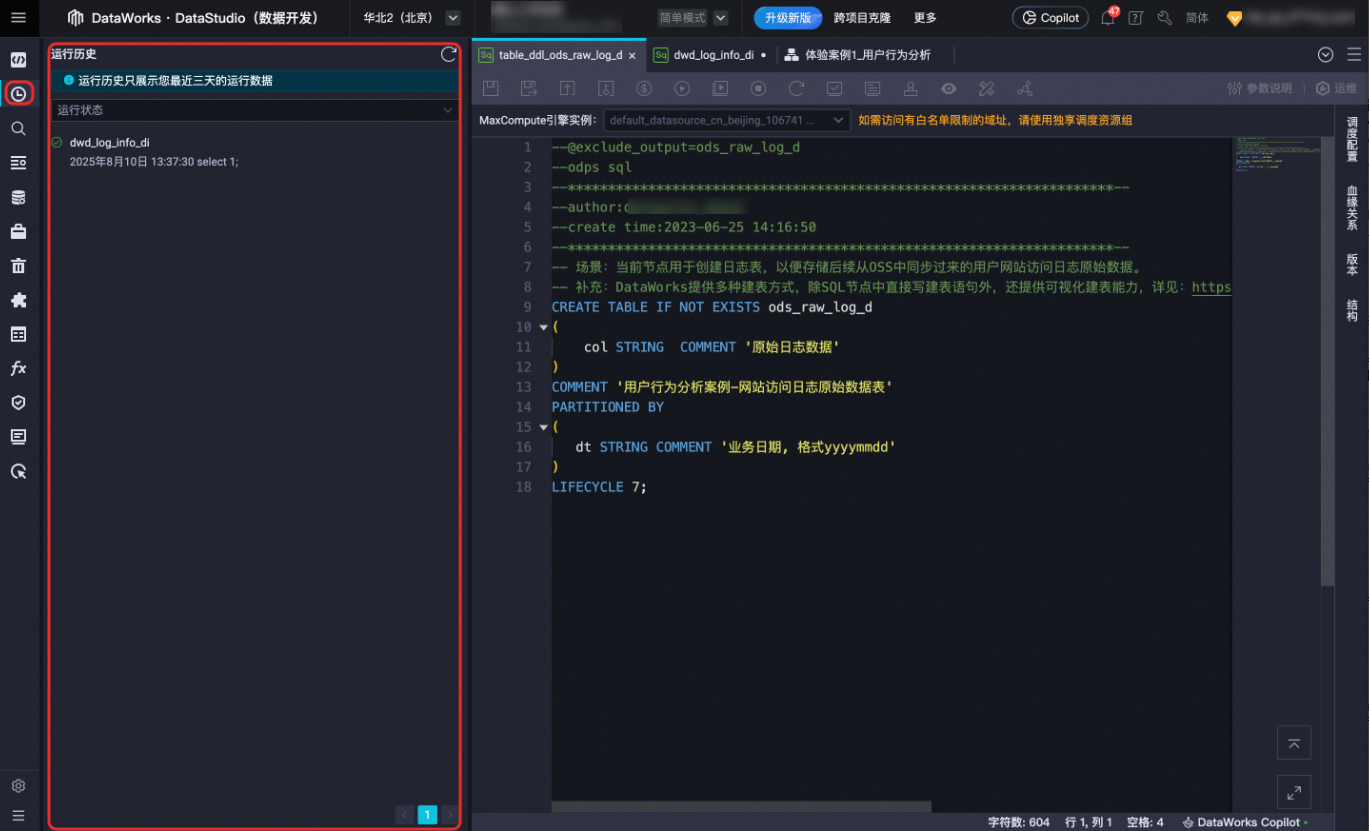
Task: Click 跨项目克隆 in the header
Action: [862, 18]
